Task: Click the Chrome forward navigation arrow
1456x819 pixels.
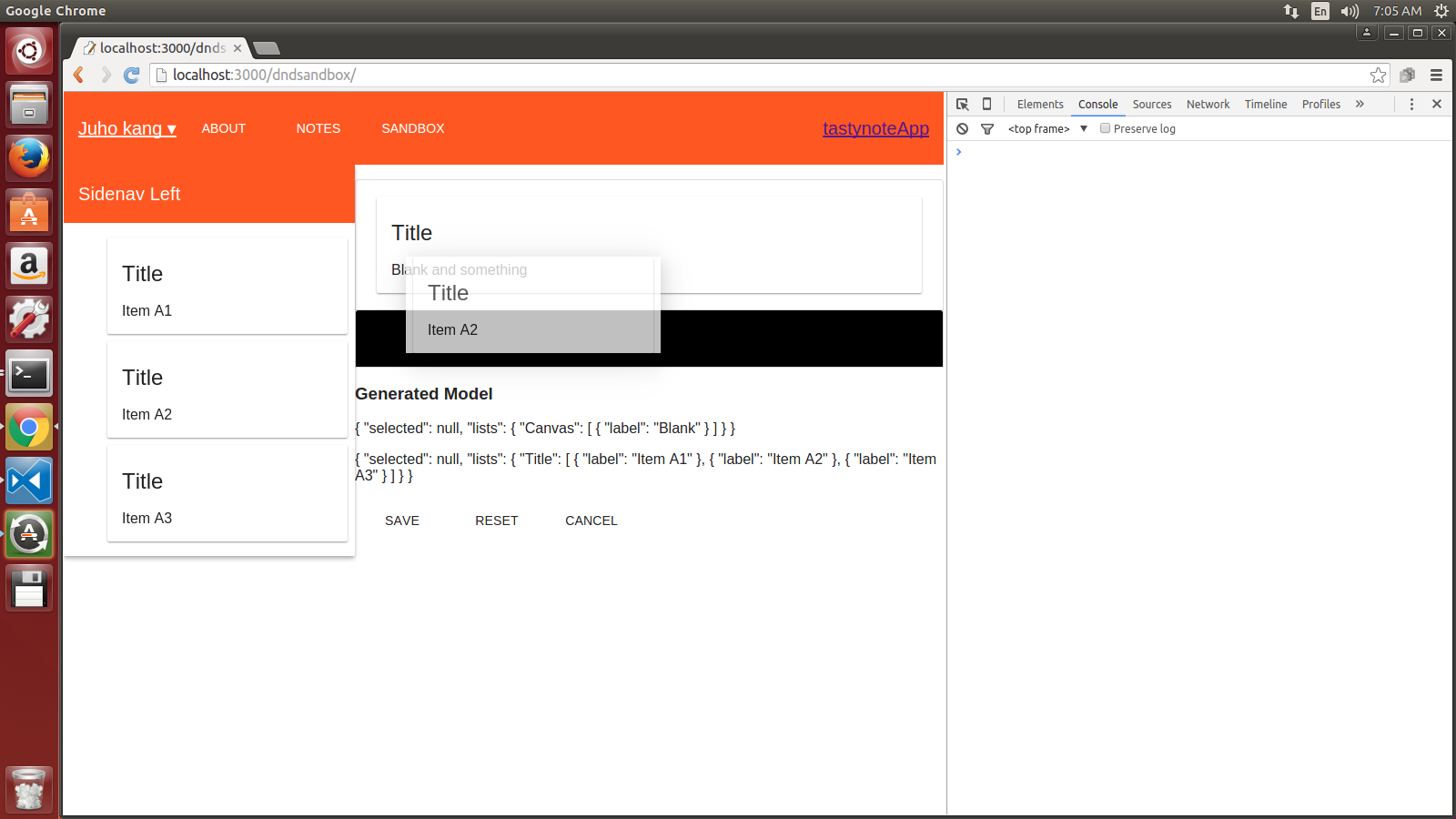Action: pos(106,75)
